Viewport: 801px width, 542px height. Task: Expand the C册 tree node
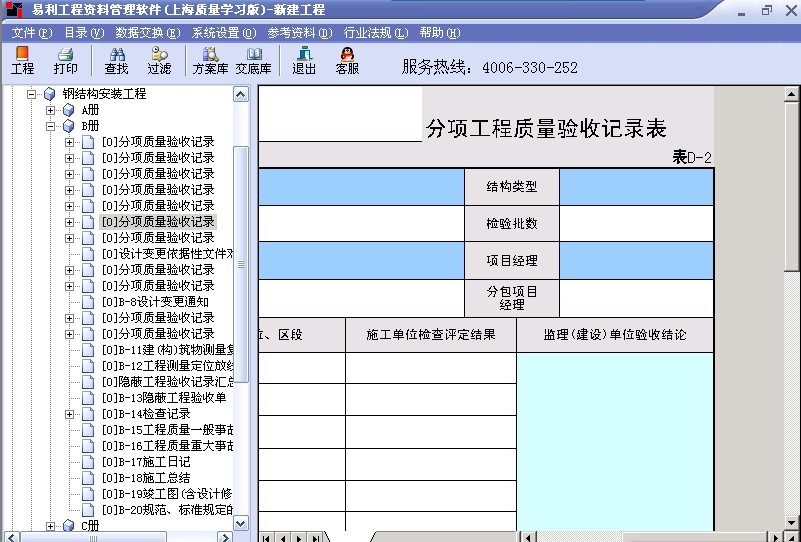tap(51, 526)
